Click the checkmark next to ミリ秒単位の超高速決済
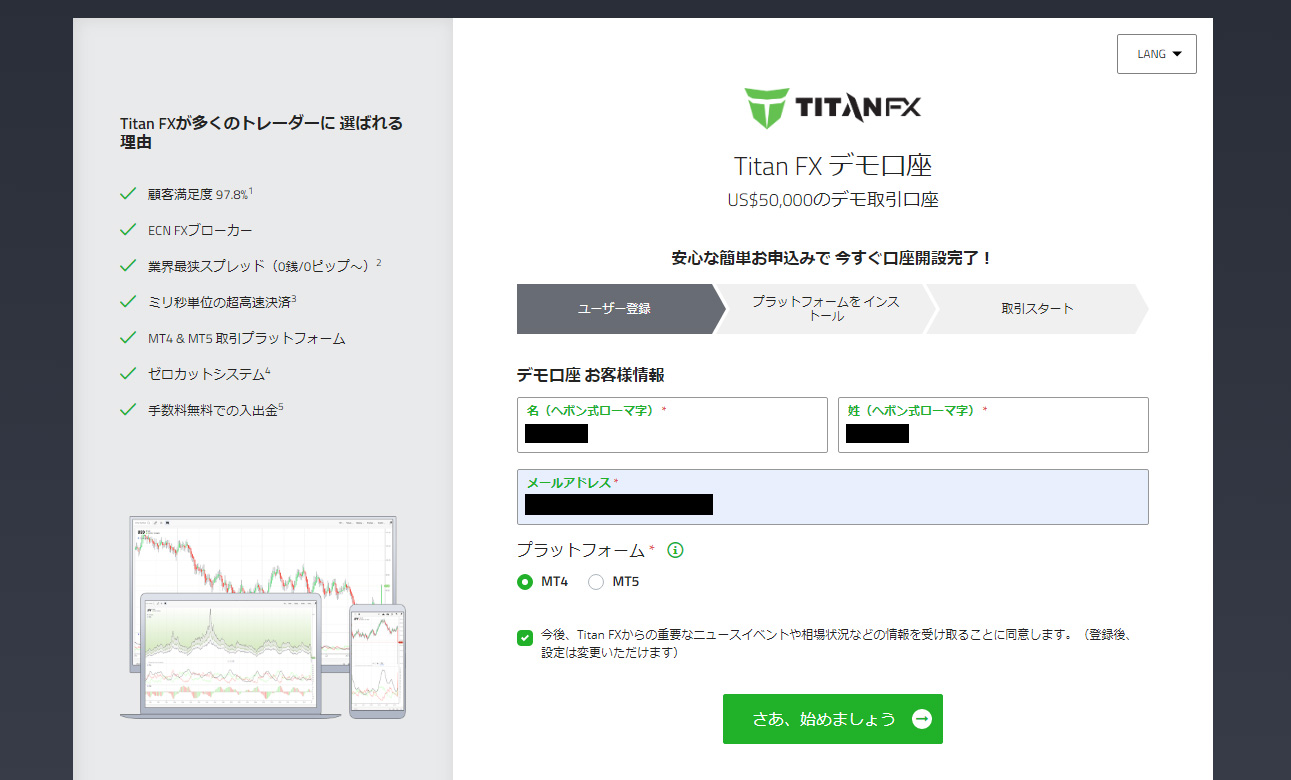 point(127,301)
